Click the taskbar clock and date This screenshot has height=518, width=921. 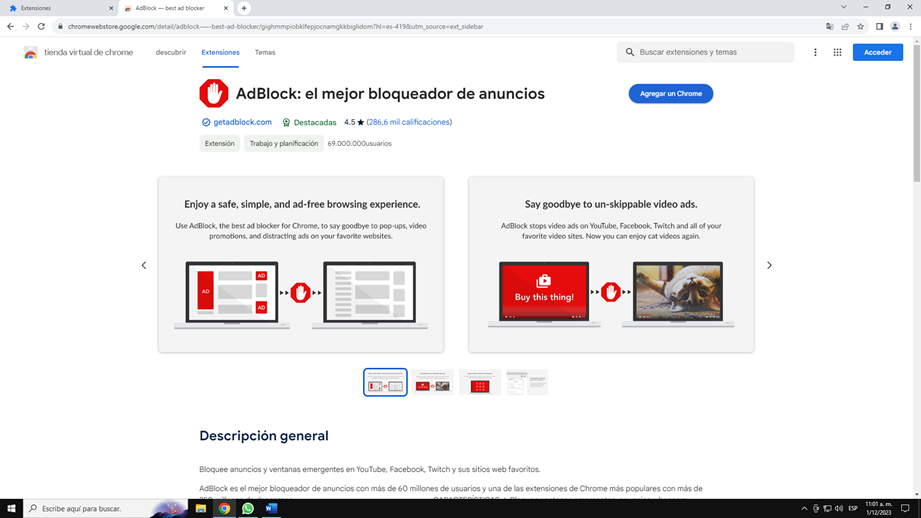(878, 509)
